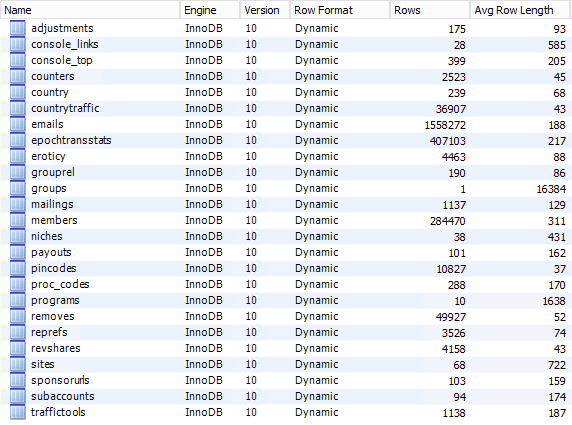The height and width of the screenshot is (425, 572).
Task: Click the table icon beside grouprel
Action: [18, 172]
